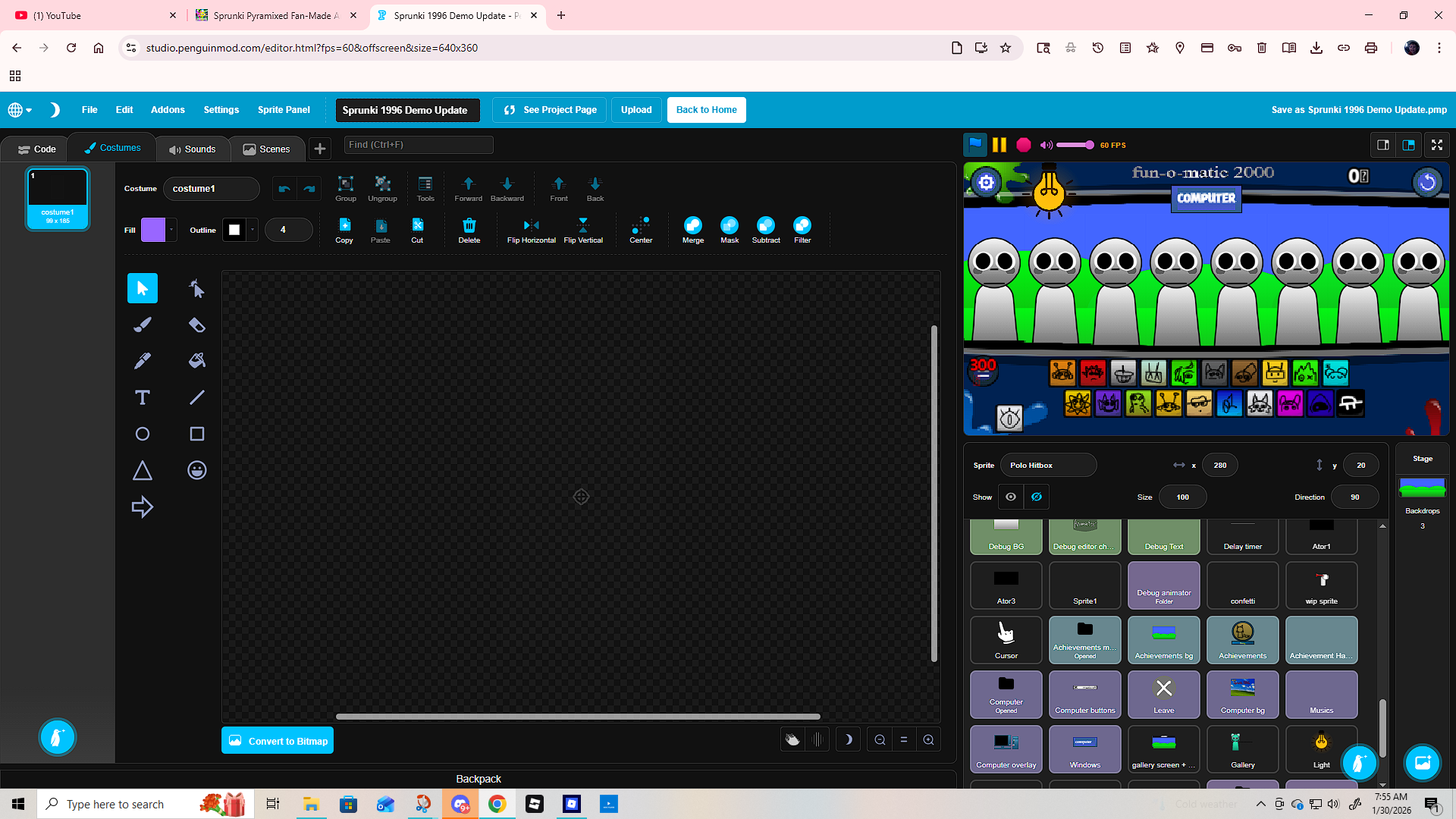Click the Merge shapes icon
Image resolution: width=1456 pixels, height=819 pixels.
692,225
